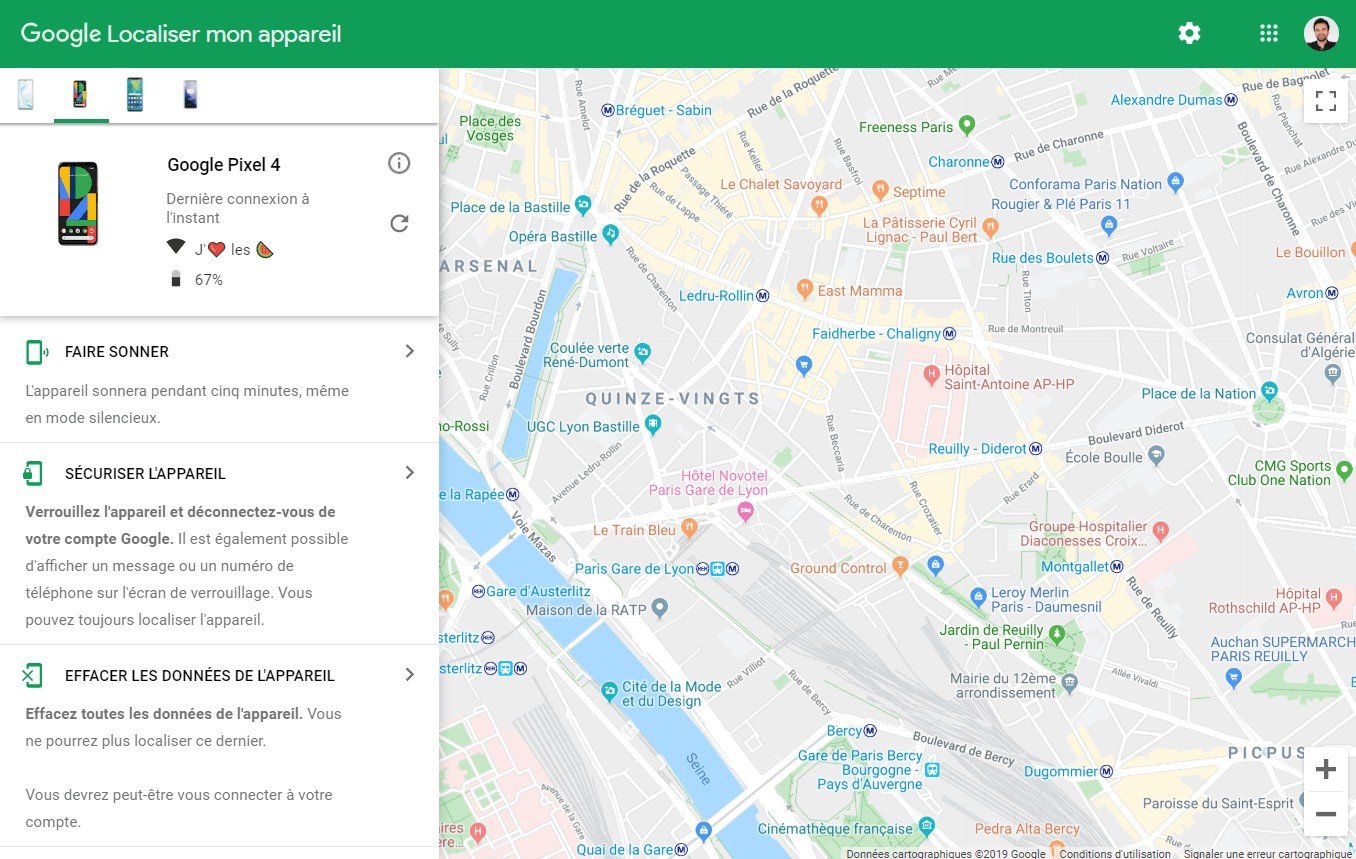Click the Septime restaurant marker

pos(880,189)
